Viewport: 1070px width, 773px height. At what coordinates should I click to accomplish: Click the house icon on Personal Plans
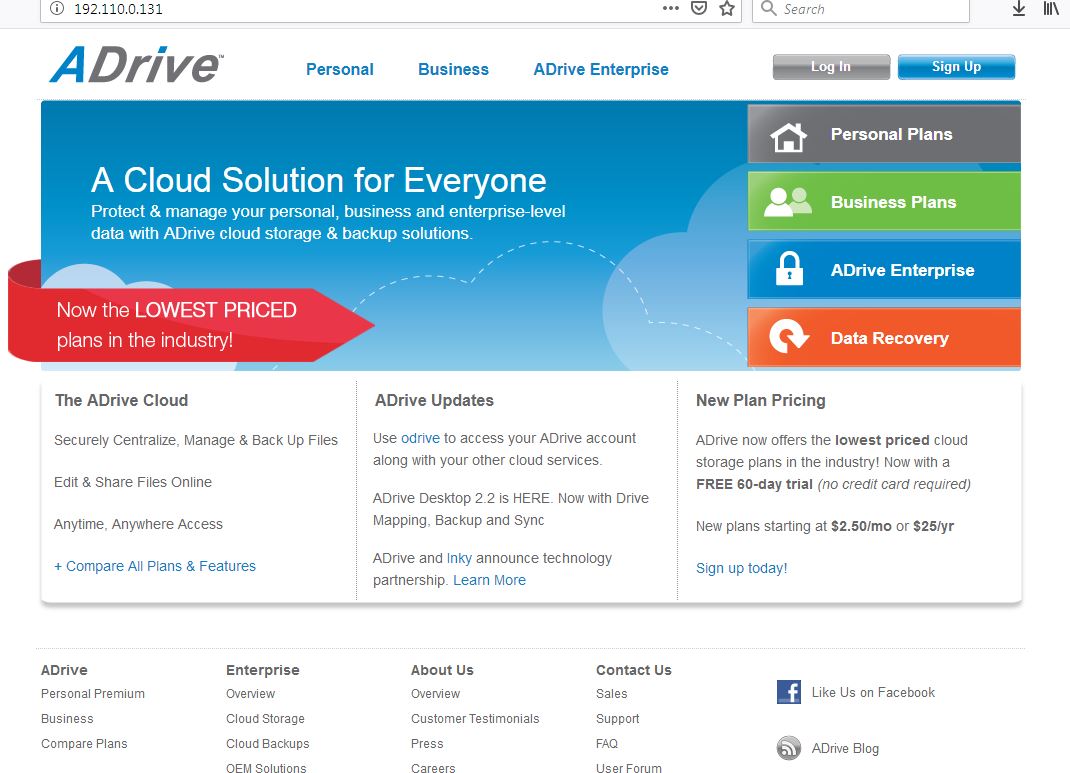(788, 136)
